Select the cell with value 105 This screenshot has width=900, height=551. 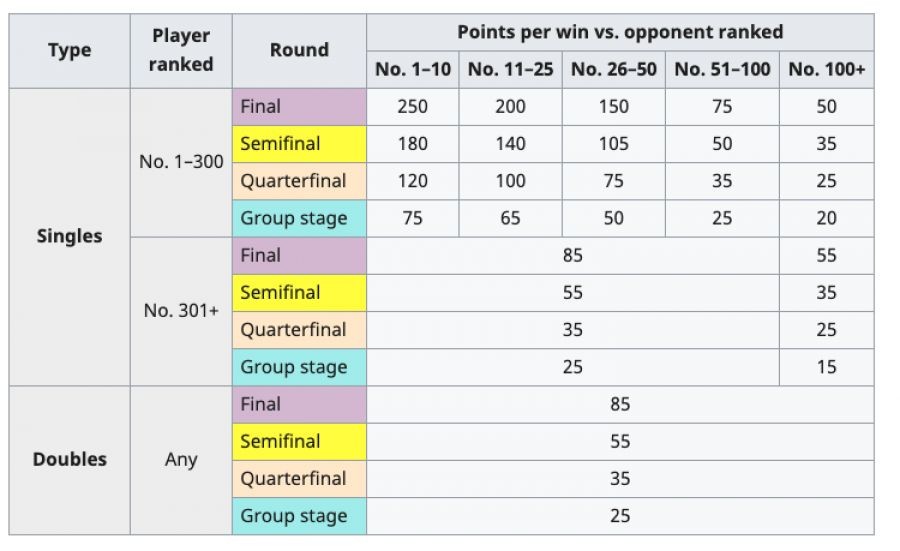click(x=614, y=144)
